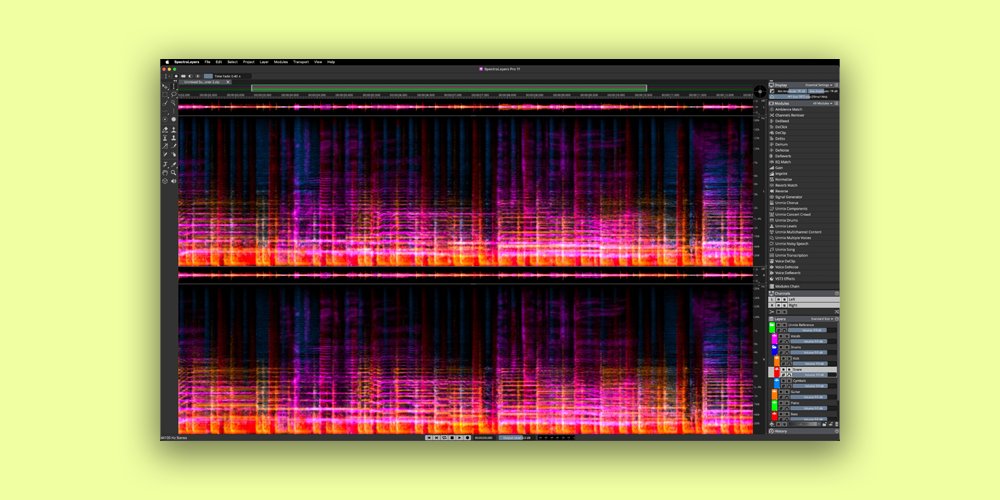Click the Gain module icon
The width and height of the screenshot is (1000, 500).
point(772,168)
